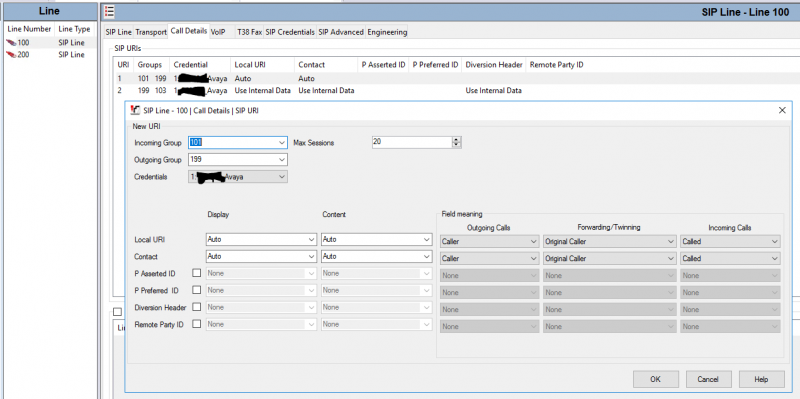Image resolution: width=800 pixels, height=399 pixels.
Task: Switch to the SIP Line tab
Action: [118, 32]
